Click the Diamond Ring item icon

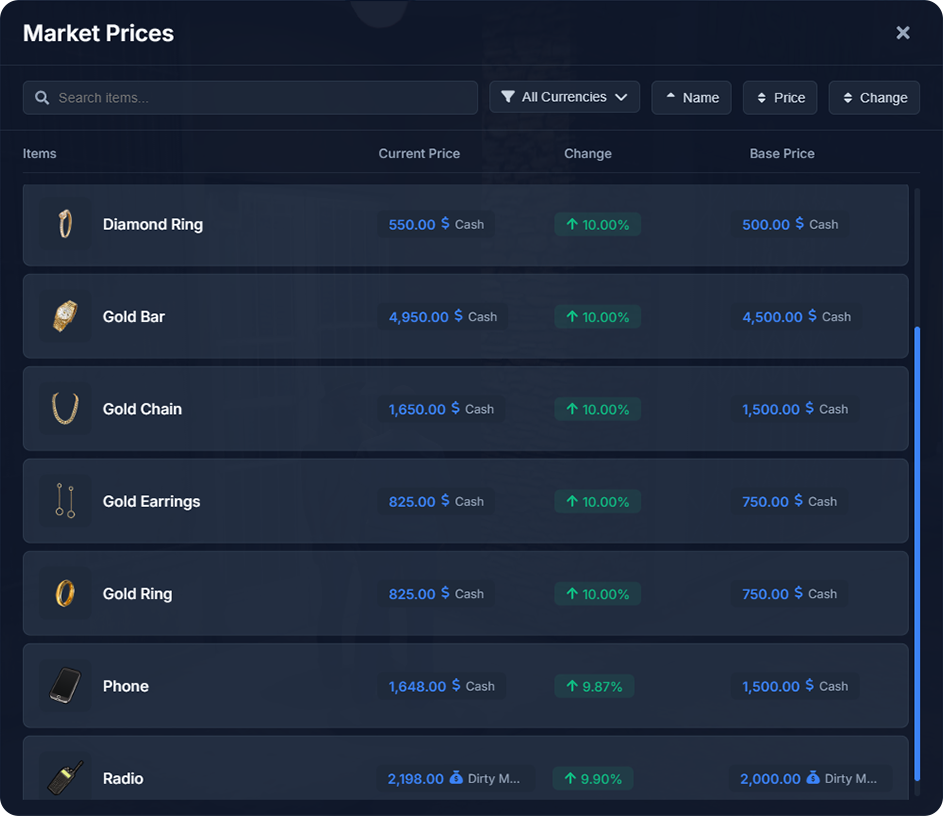[x=65, y=224]
